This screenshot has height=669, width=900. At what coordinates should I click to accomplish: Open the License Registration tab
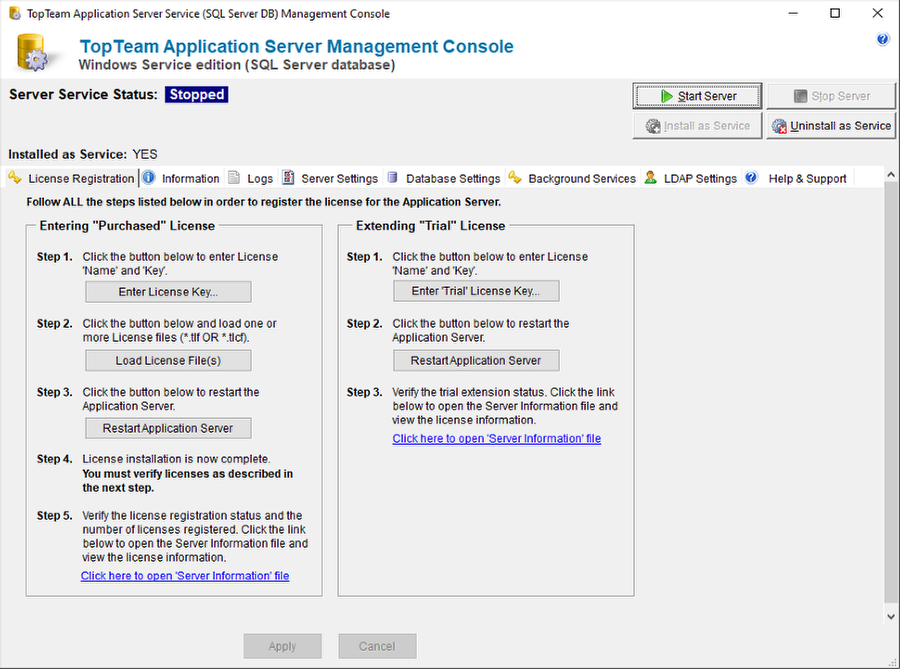click(x=72, y=178)
